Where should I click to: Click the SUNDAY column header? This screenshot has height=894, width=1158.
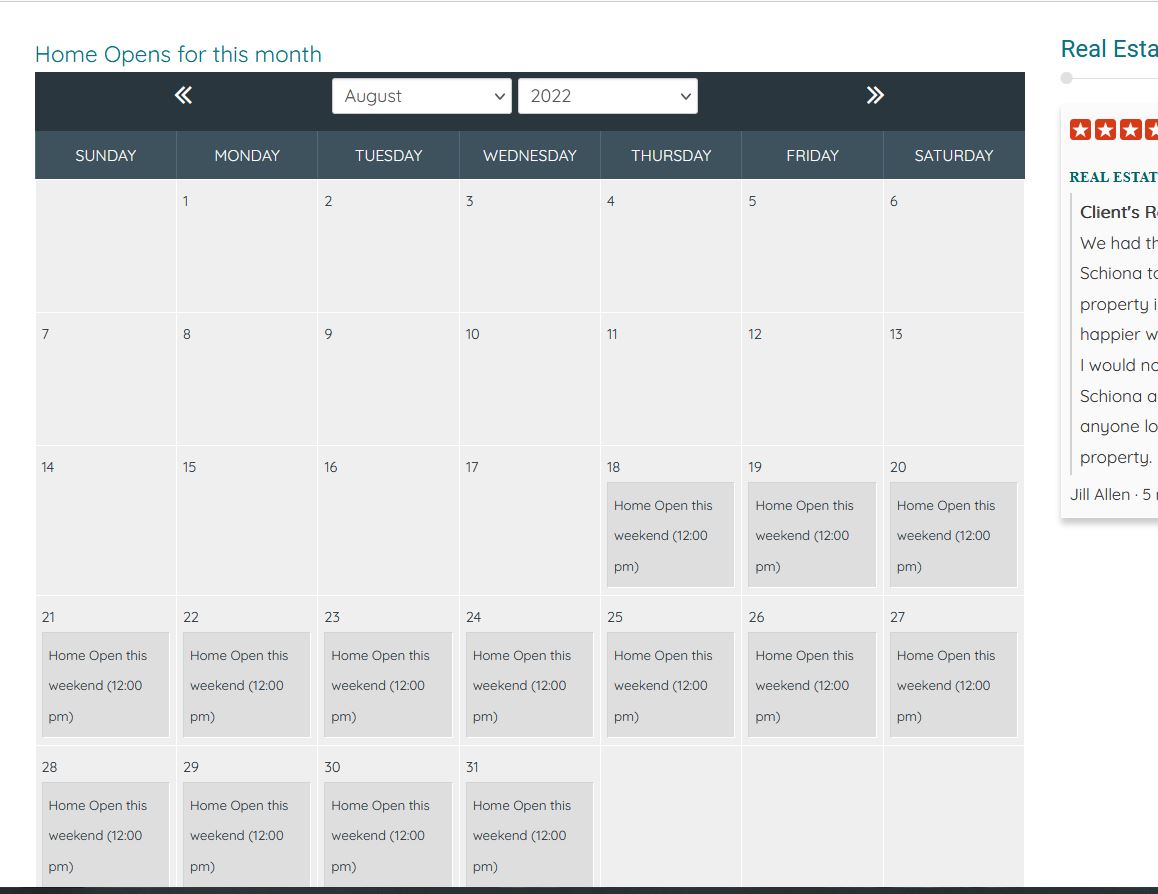click(x=106, y=156)
